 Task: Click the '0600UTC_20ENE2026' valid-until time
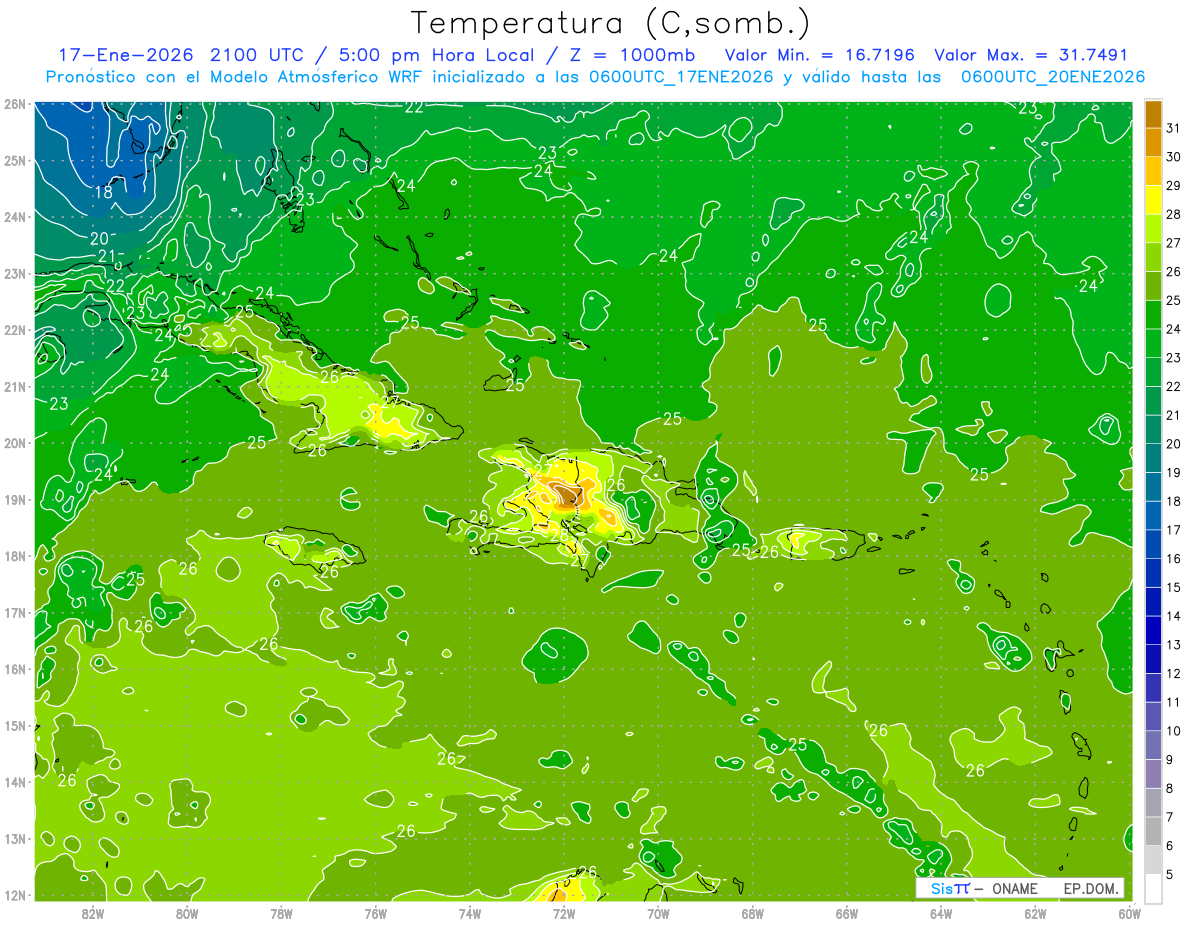coord(1053,77)
